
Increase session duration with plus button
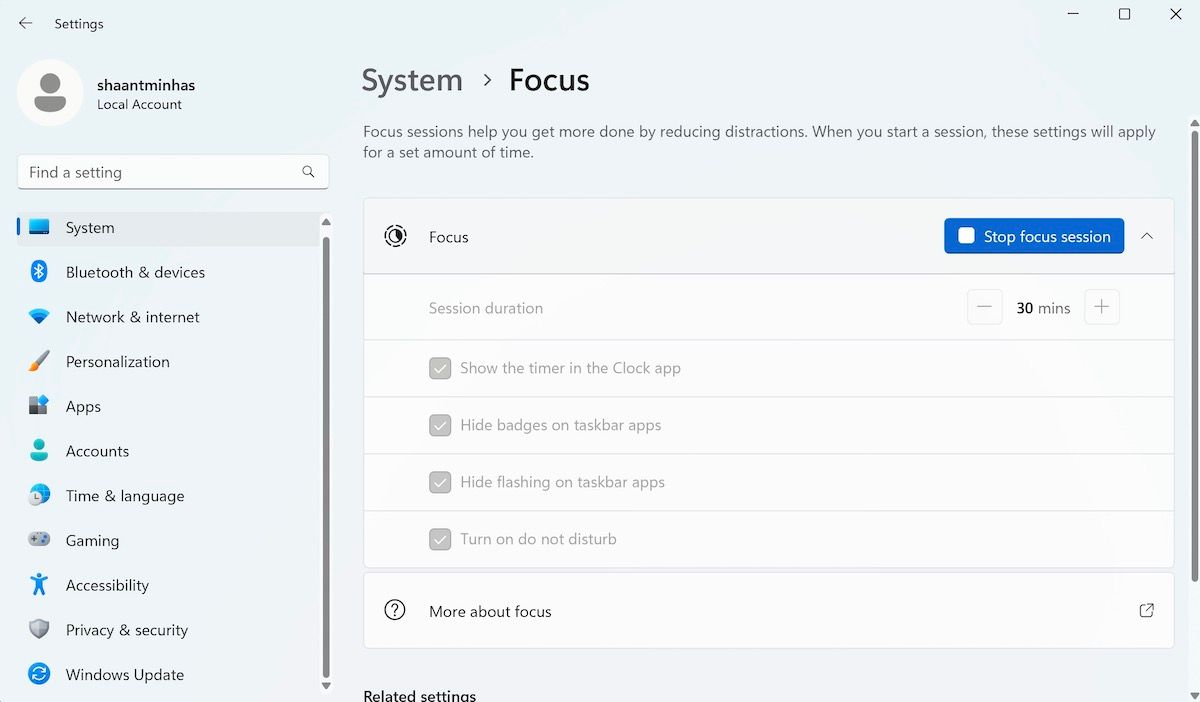[1101, 307]
